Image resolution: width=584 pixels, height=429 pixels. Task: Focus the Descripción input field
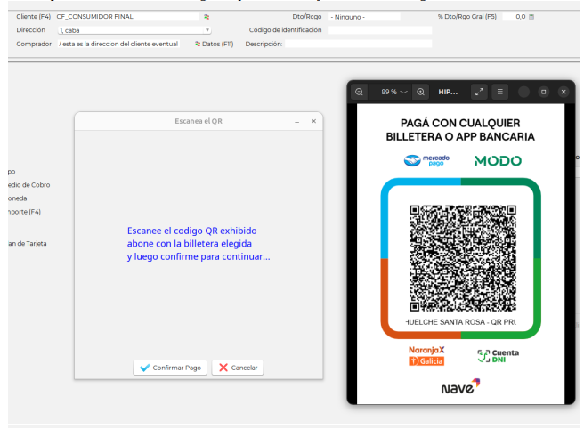[358, 44]
